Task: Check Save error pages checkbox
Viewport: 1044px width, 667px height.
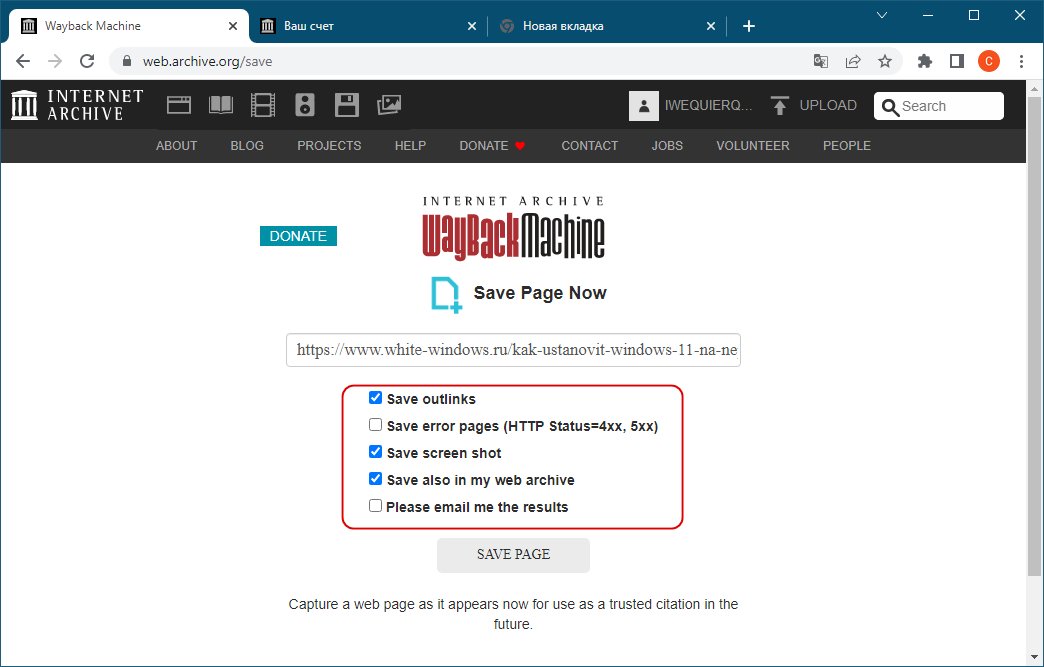Action: [376, 425]
